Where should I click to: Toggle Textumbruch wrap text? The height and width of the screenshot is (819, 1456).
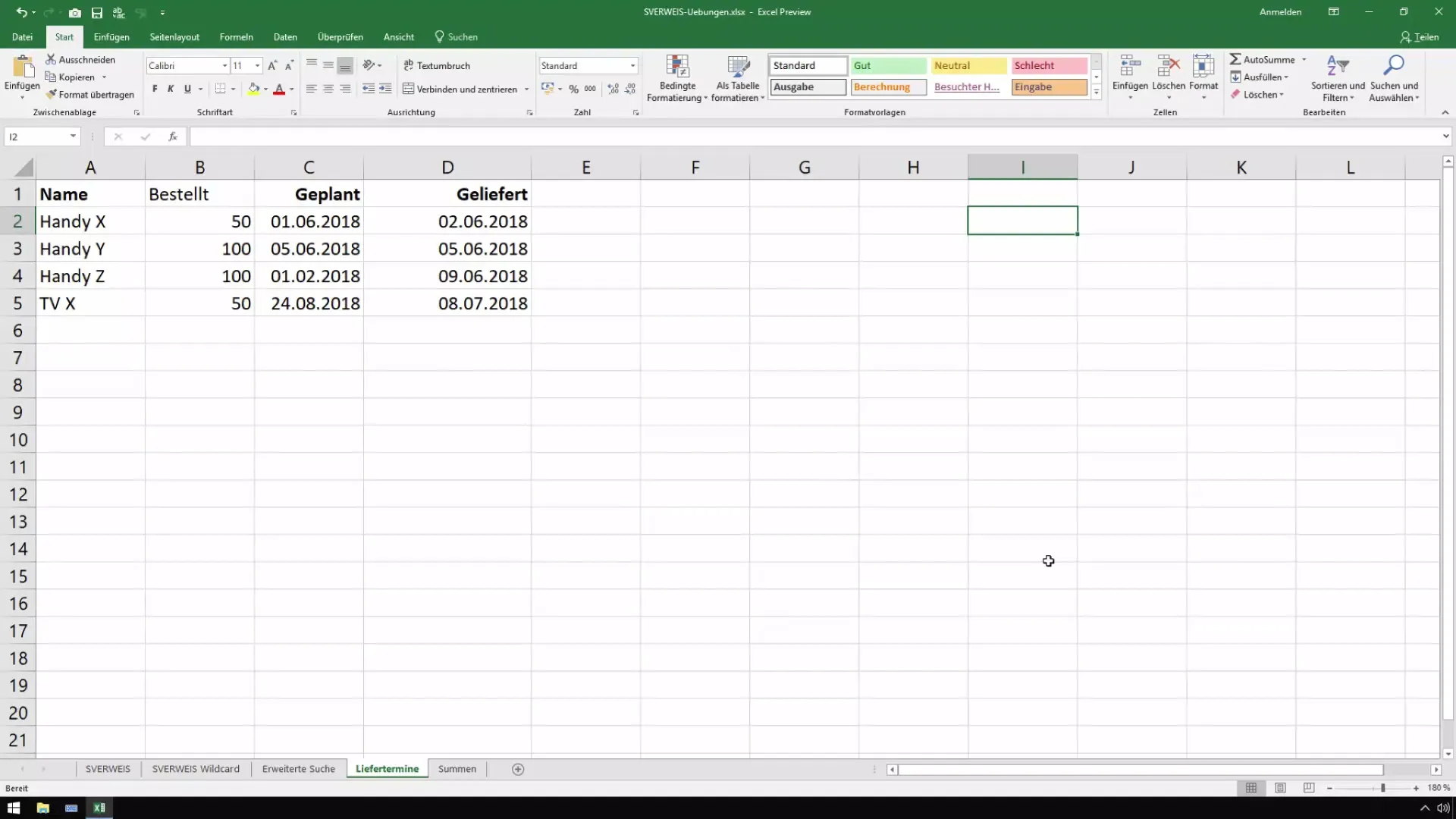click(437, 65)
